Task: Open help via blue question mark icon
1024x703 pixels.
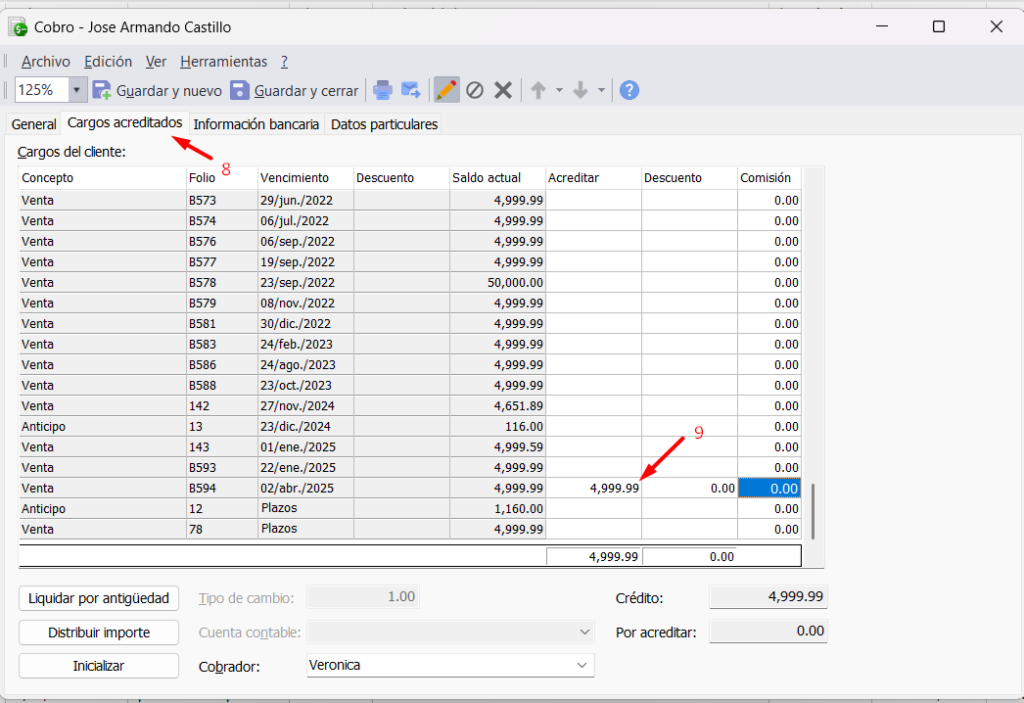Action: pyautogui.click(x=629, y=91)
